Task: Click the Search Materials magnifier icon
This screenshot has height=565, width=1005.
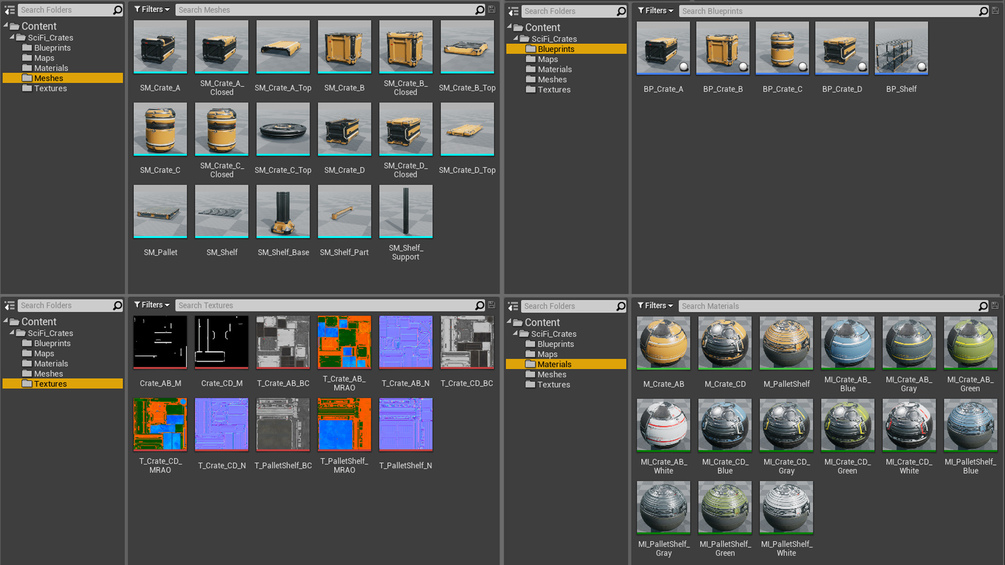Action: click(x=983, y=306)
